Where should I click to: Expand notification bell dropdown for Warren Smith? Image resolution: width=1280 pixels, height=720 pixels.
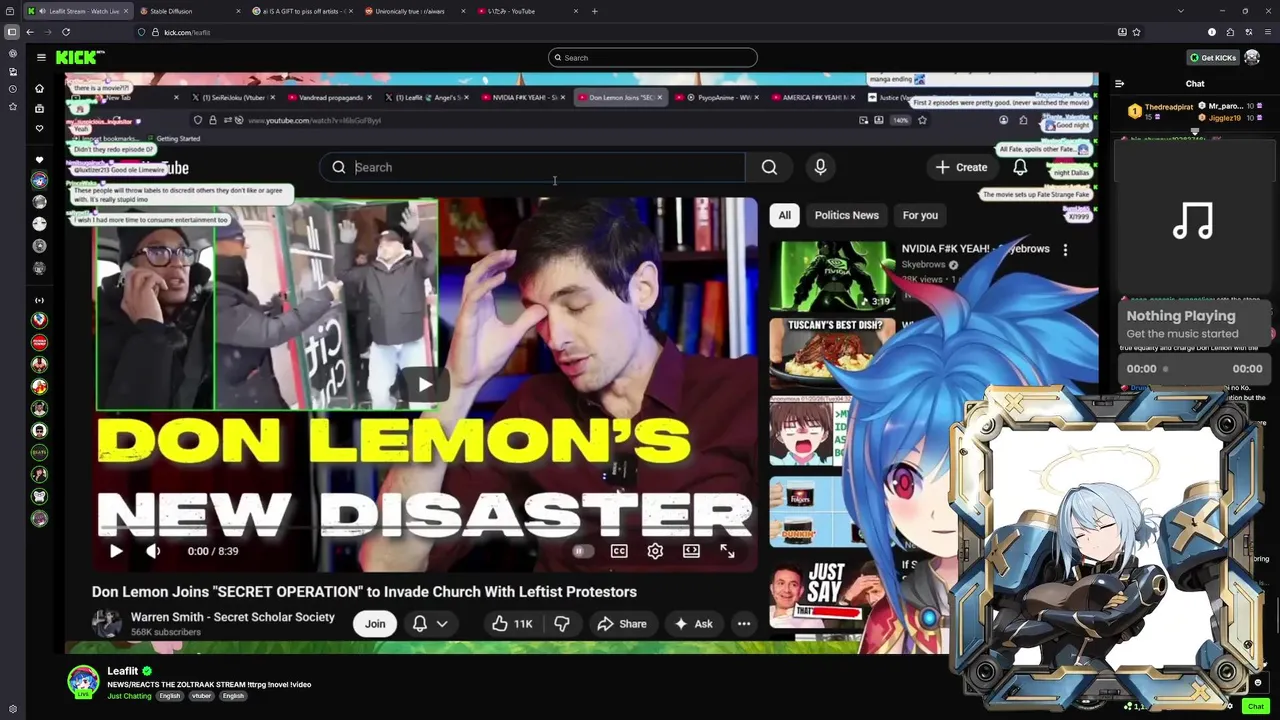coord(441,624)
